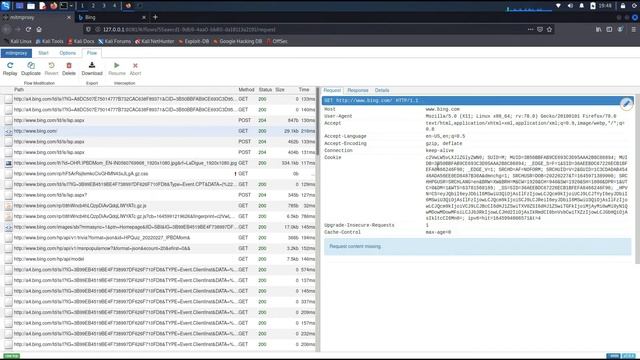640x360 pixels.
Task: Open Kali Forums bookmark
Action: point(114,41)
